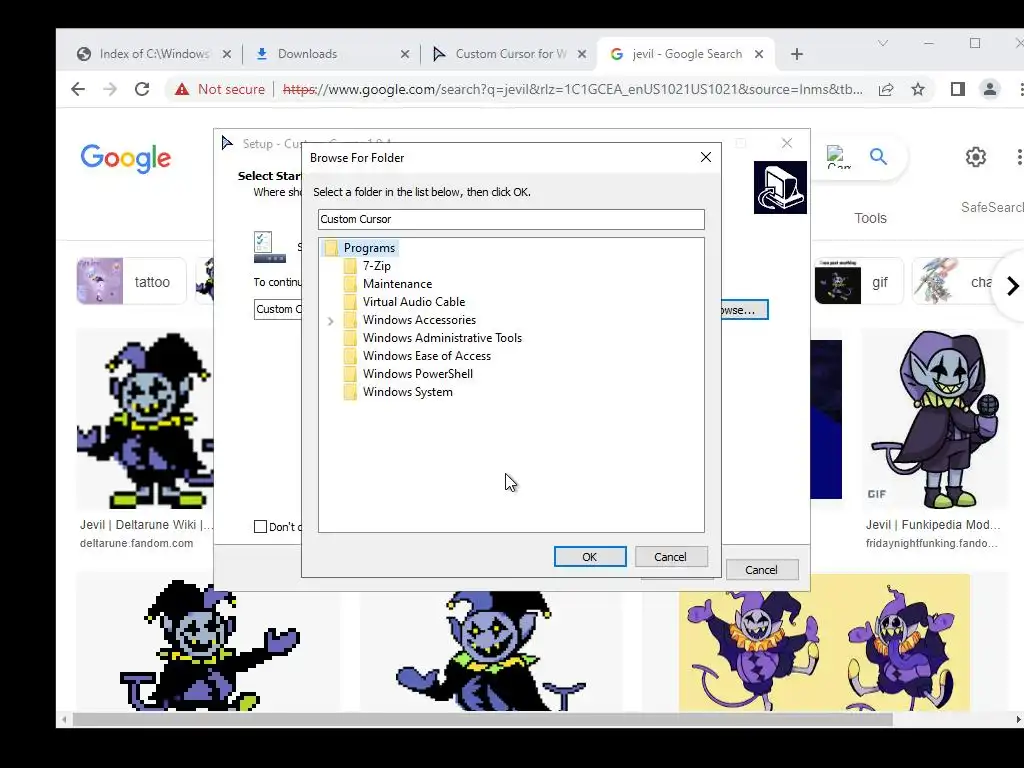This screenshot has height=768, width=1024.
Task: Click the installer computer icon in setup header
Action: pyautogui.click(x=780, y=187)
